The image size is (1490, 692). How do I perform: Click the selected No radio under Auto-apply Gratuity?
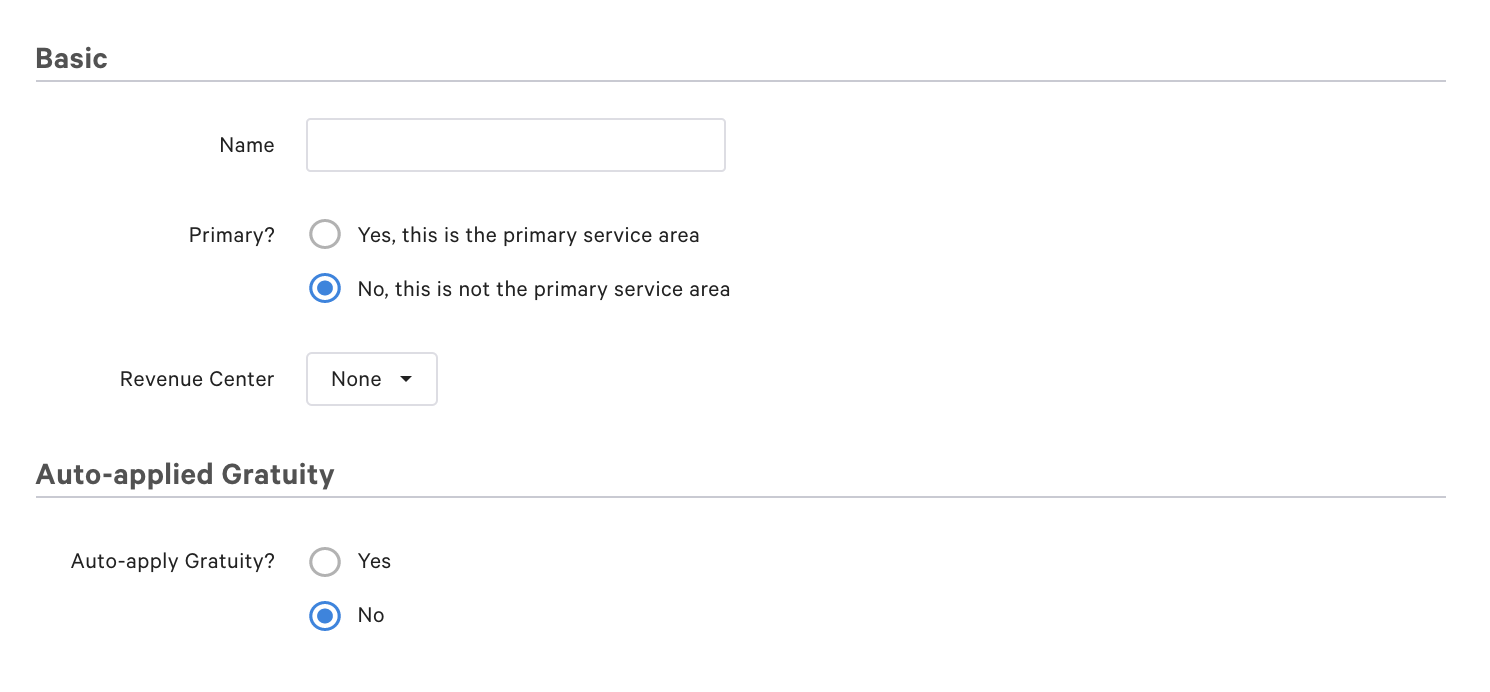coord(325,615)
